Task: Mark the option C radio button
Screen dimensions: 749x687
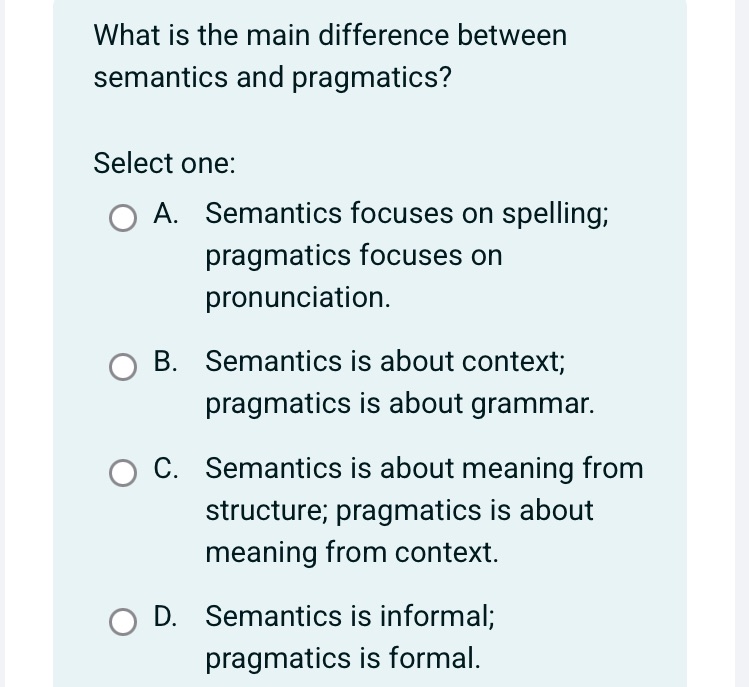Action: [124, 473]
